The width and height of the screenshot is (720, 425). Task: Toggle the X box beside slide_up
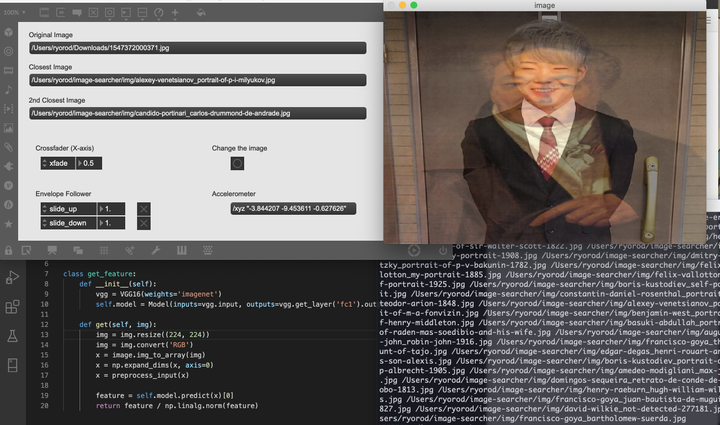(144, 209)
